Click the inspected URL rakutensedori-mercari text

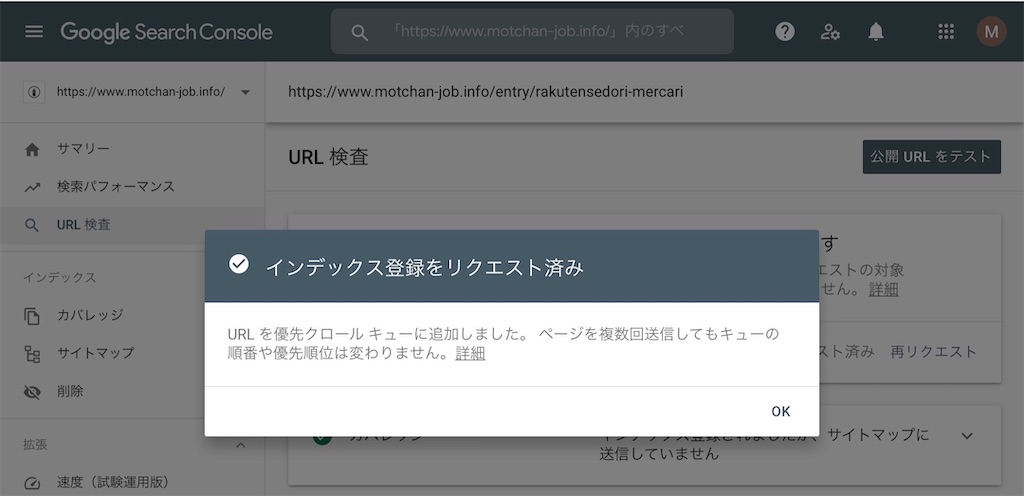[485, 92]
